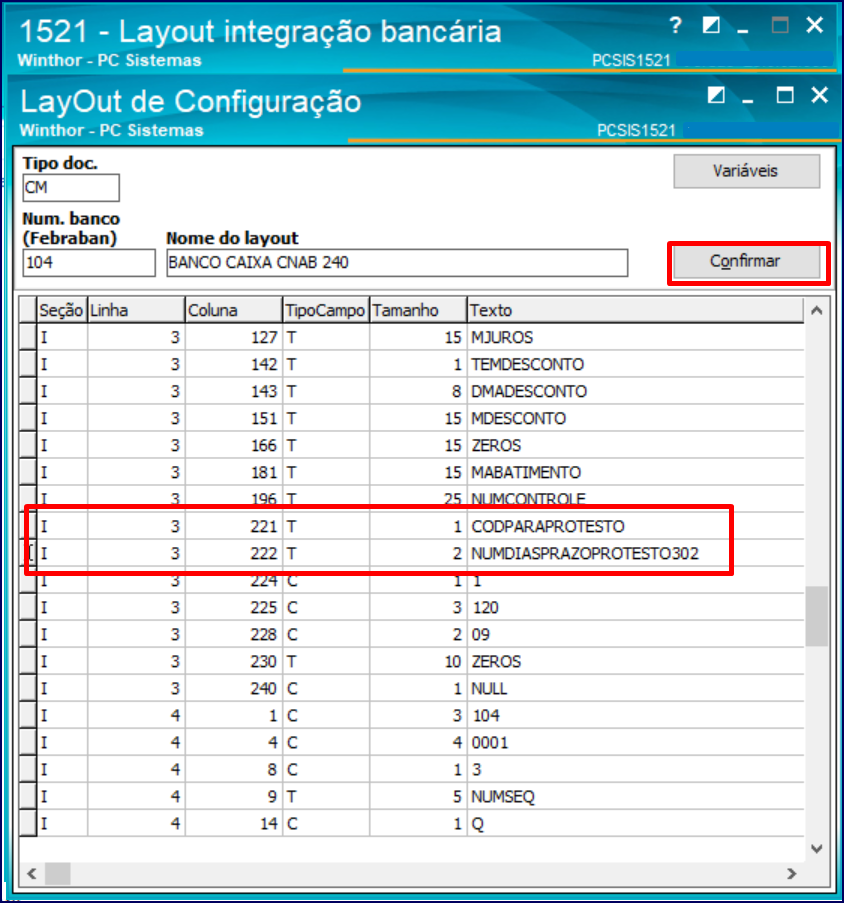This screenshot has width=844, height=903.
Task: Click the Coluna cell with value 240
Action: point(234,689)
